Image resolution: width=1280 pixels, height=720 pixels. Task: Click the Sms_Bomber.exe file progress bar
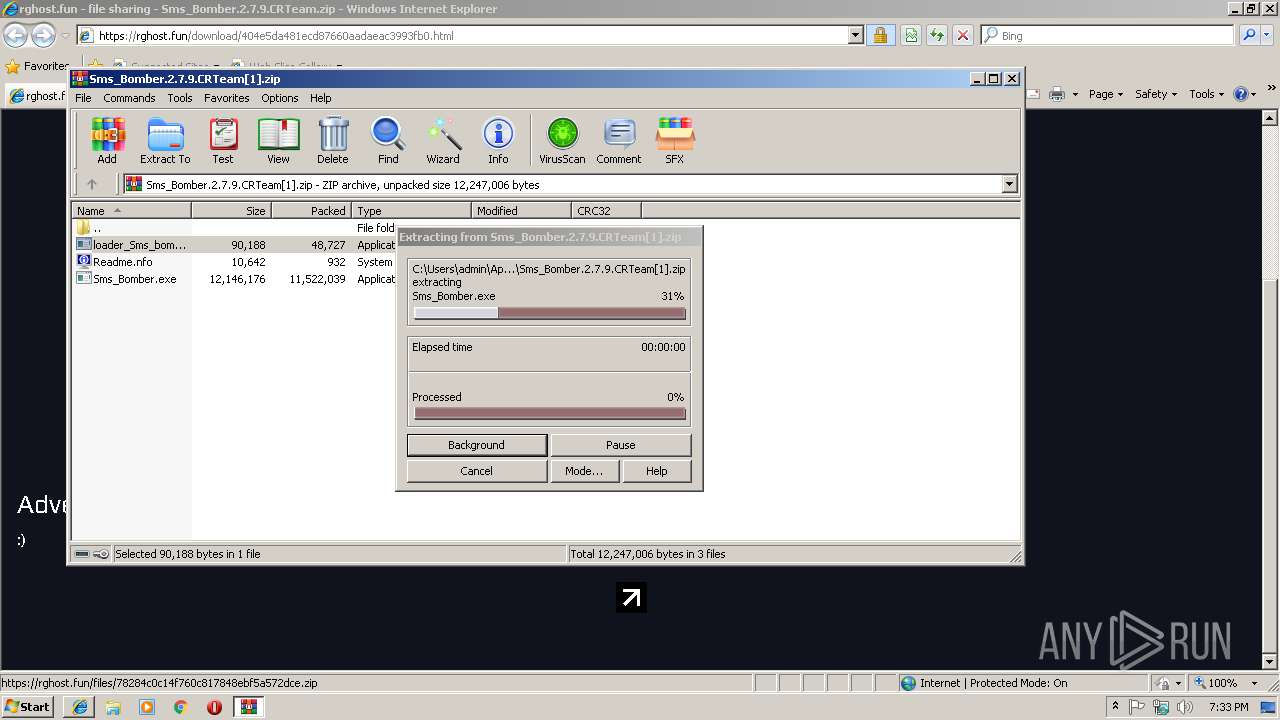[549, 313]
